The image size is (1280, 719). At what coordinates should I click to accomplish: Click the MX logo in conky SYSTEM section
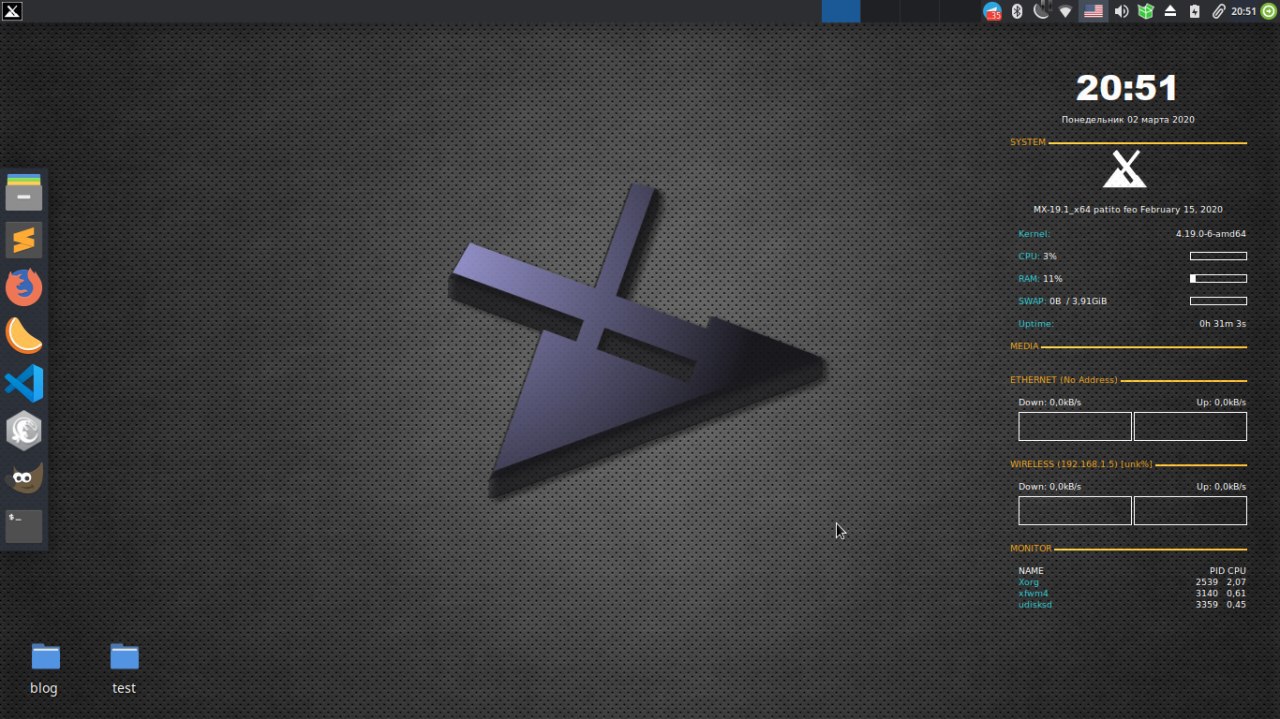(1125, 169)
